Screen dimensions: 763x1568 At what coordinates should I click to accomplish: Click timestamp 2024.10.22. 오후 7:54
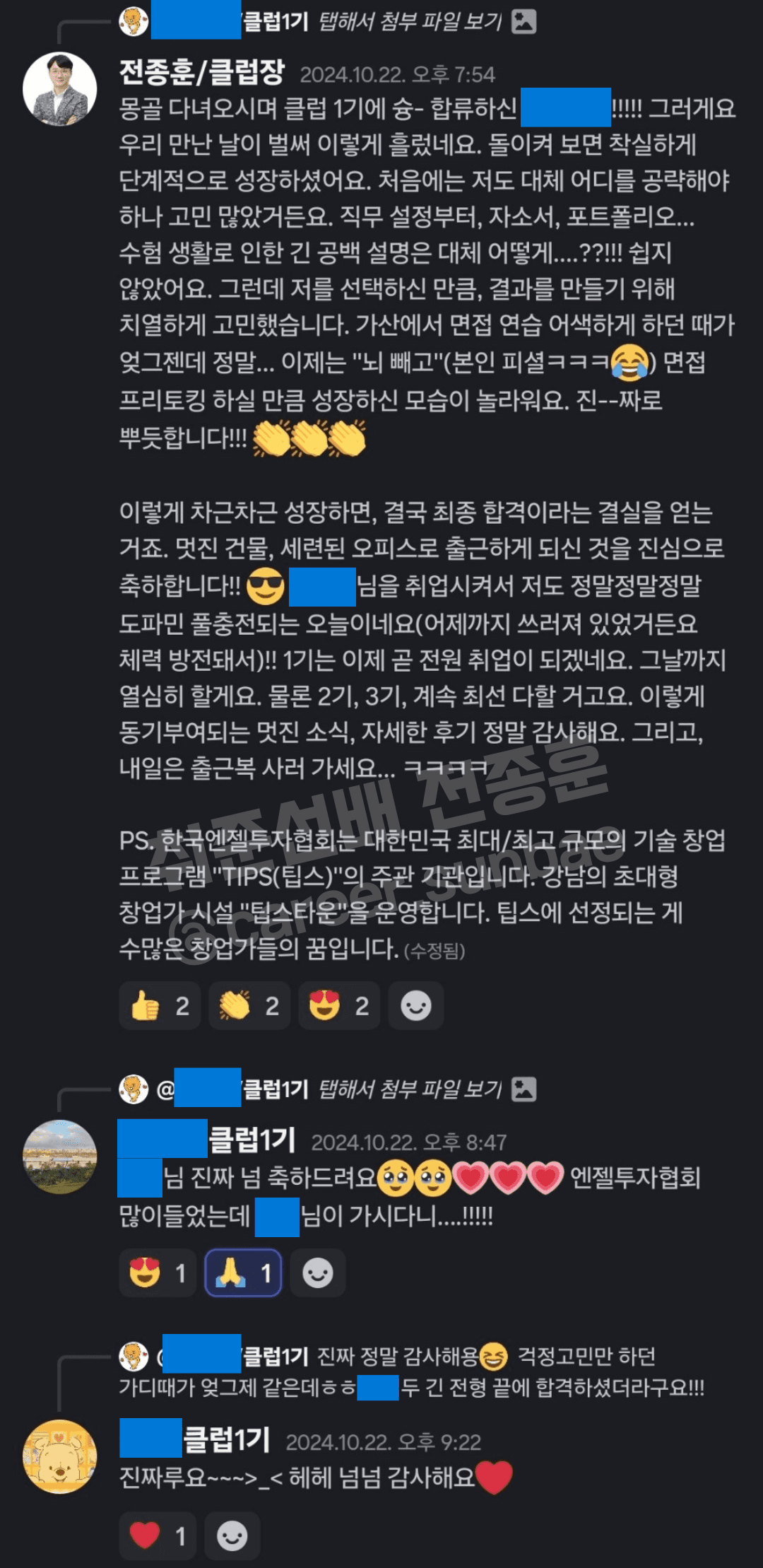[x=398, y=75]
